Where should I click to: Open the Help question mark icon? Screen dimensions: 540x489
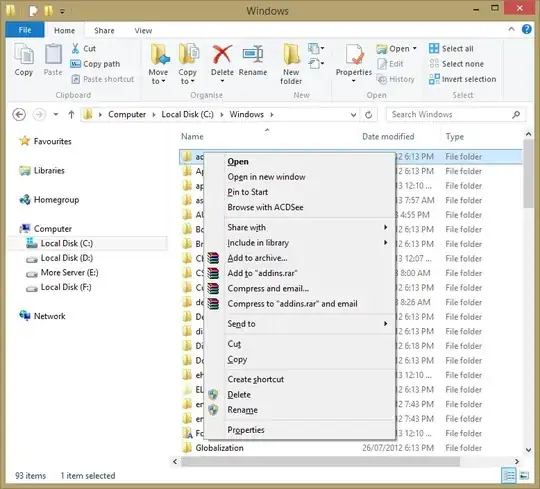[527, 29]
